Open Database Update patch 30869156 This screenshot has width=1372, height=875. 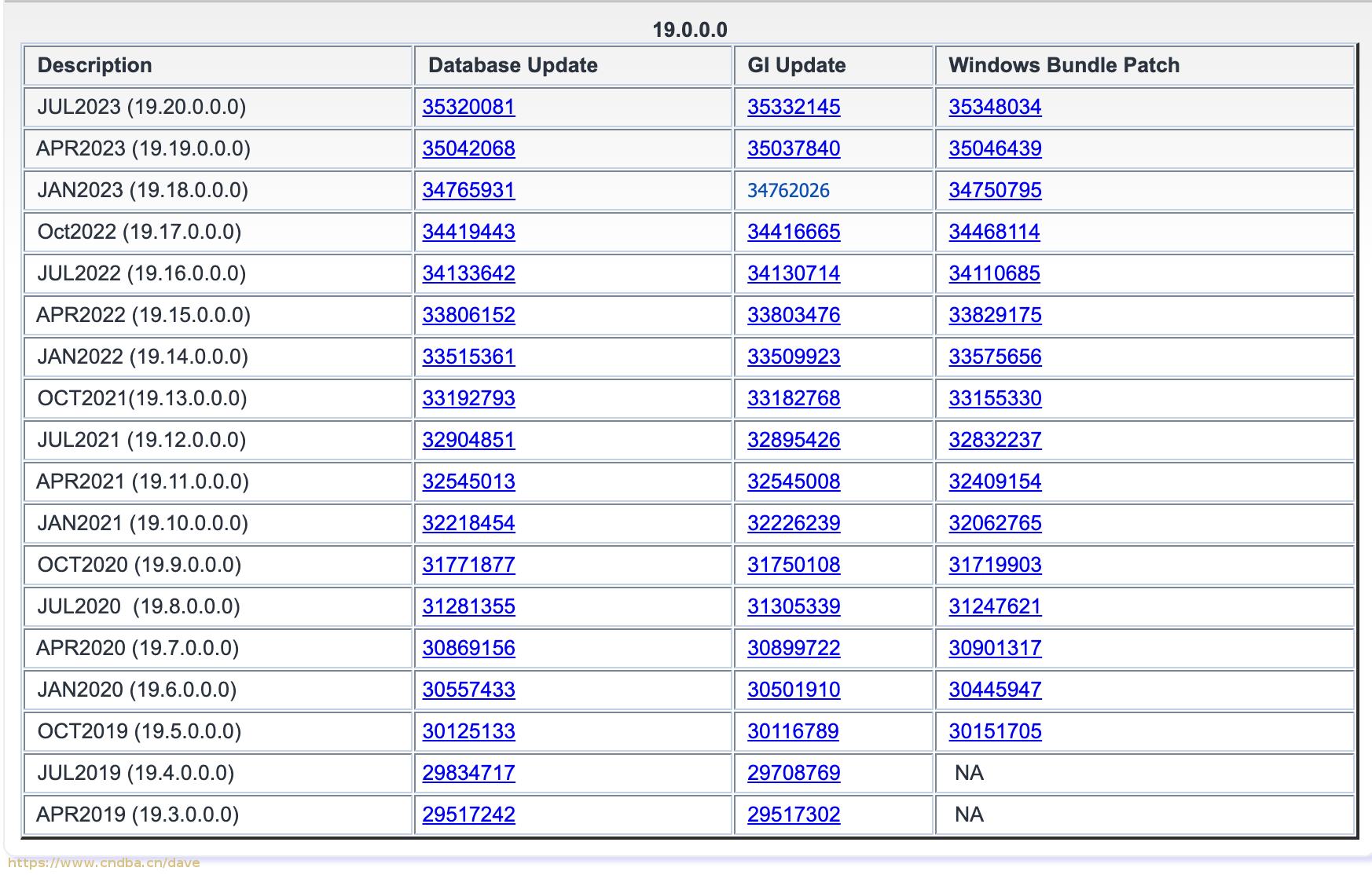[468, 648]
